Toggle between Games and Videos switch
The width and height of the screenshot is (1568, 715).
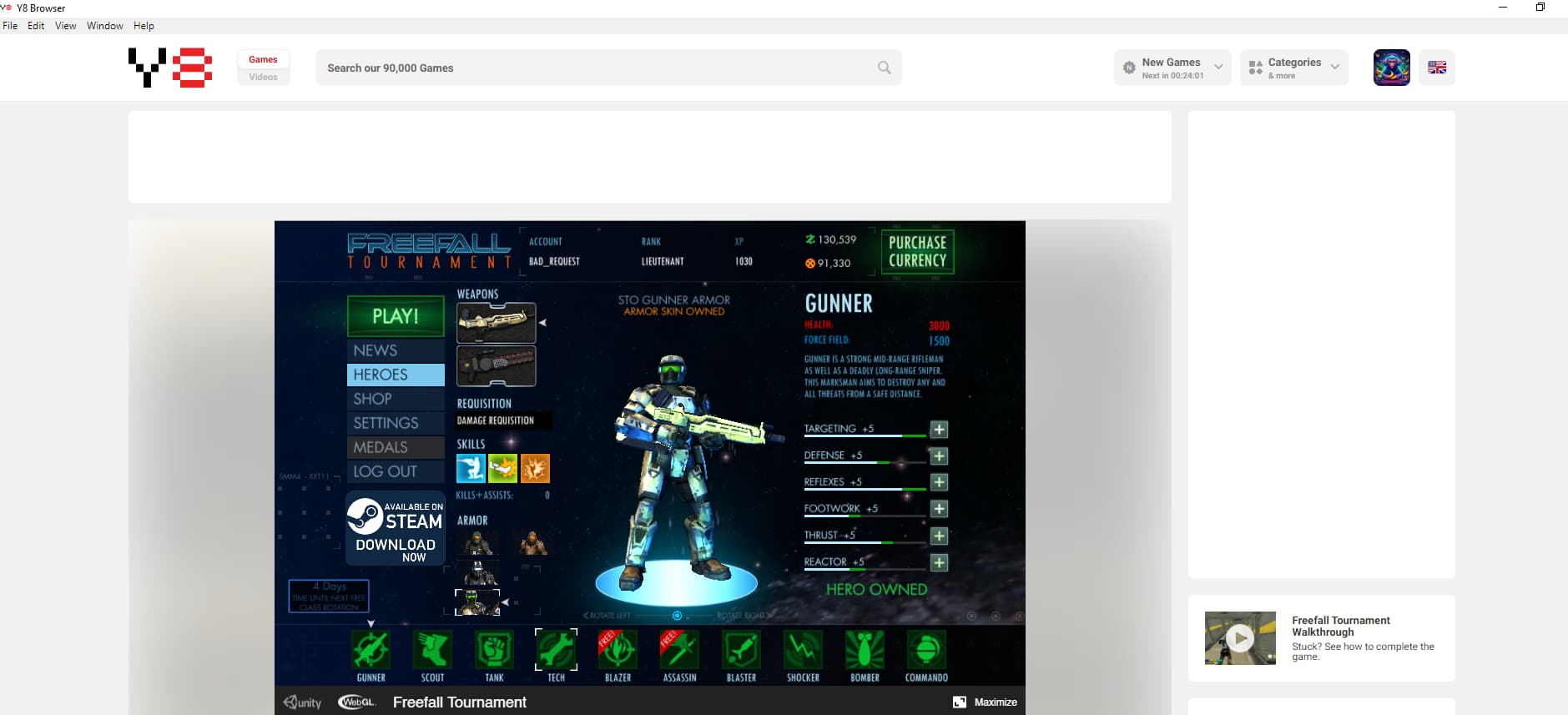[x=263, y=68]
